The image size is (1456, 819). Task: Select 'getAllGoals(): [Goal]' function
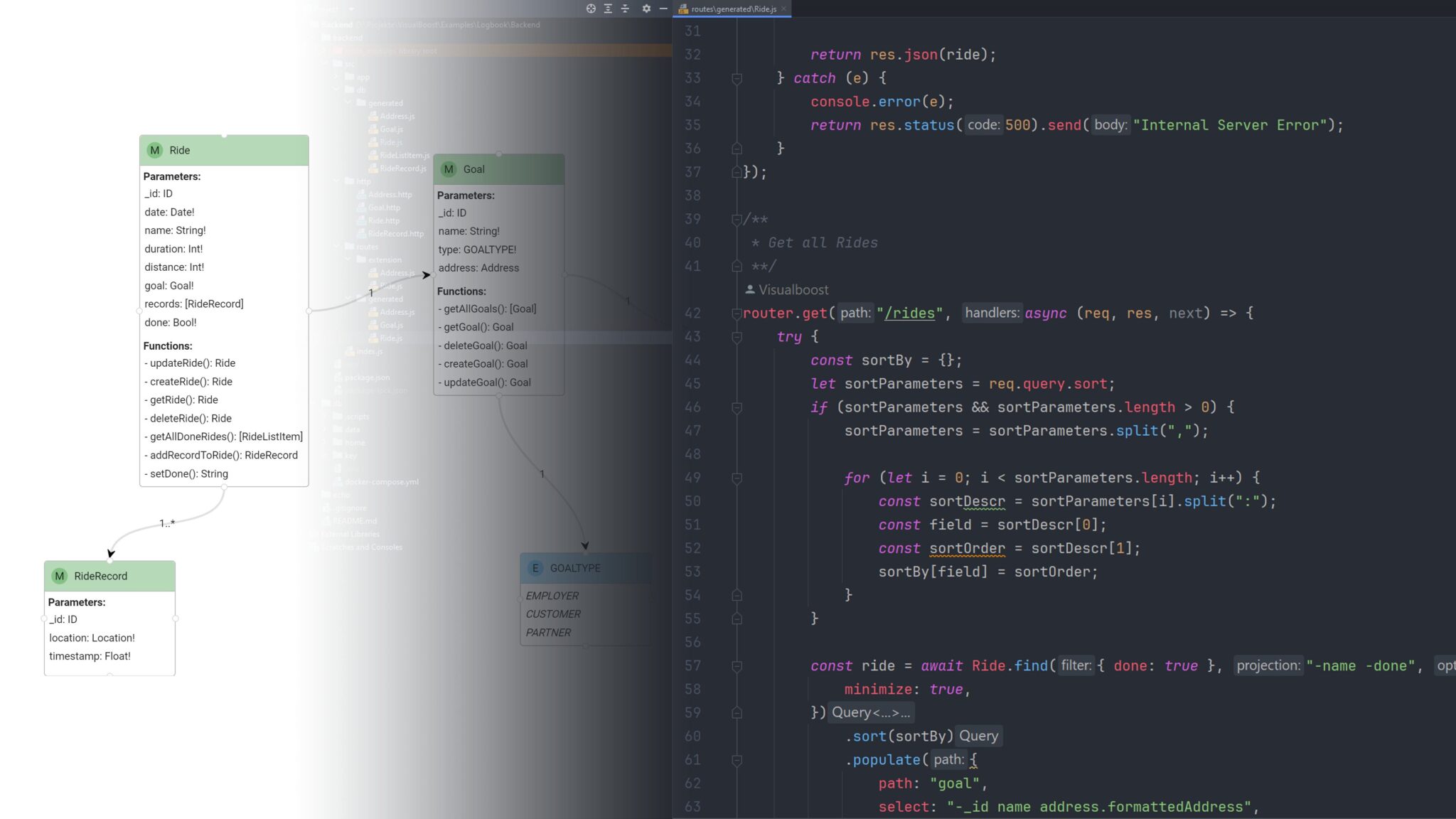tap(487, 309)
